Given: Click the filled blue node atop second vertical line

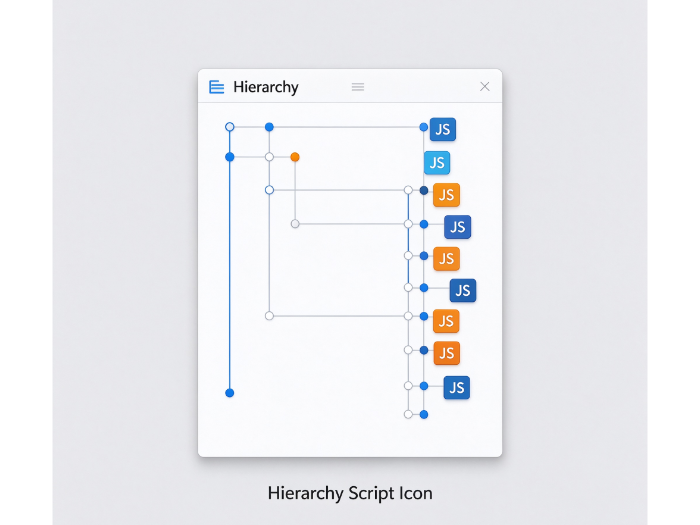Looking at the screenshot, I should click(269, 127).
